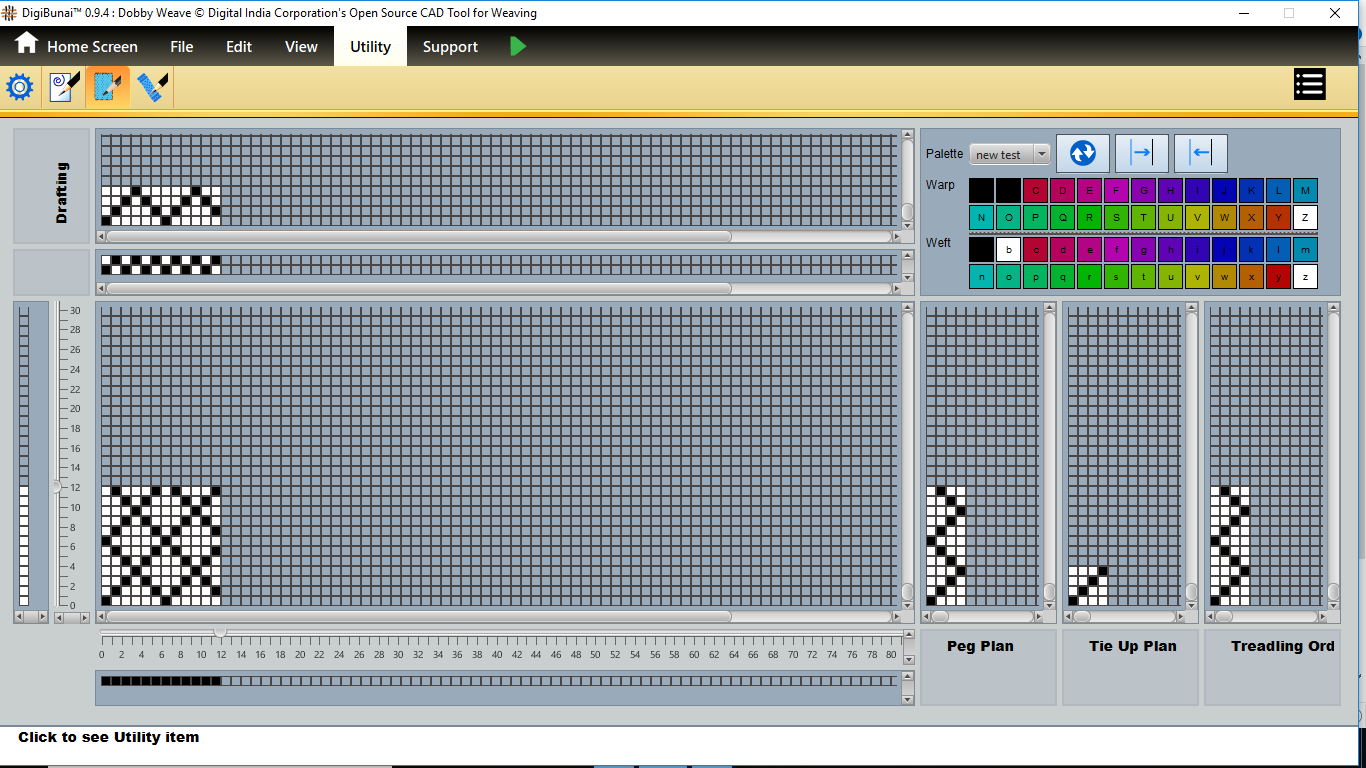1366x768 pixels.
Task: Open the File menu
Action: coord(181,46)
